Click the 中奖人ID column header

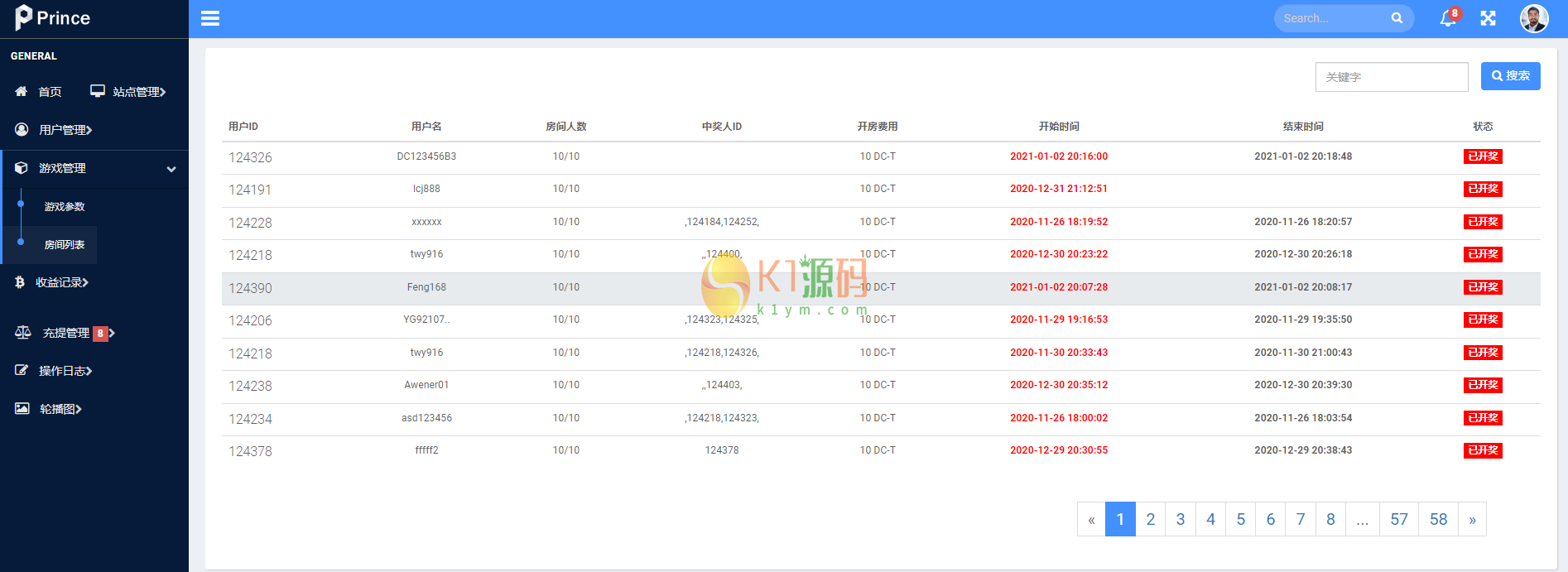coord(722,127)
